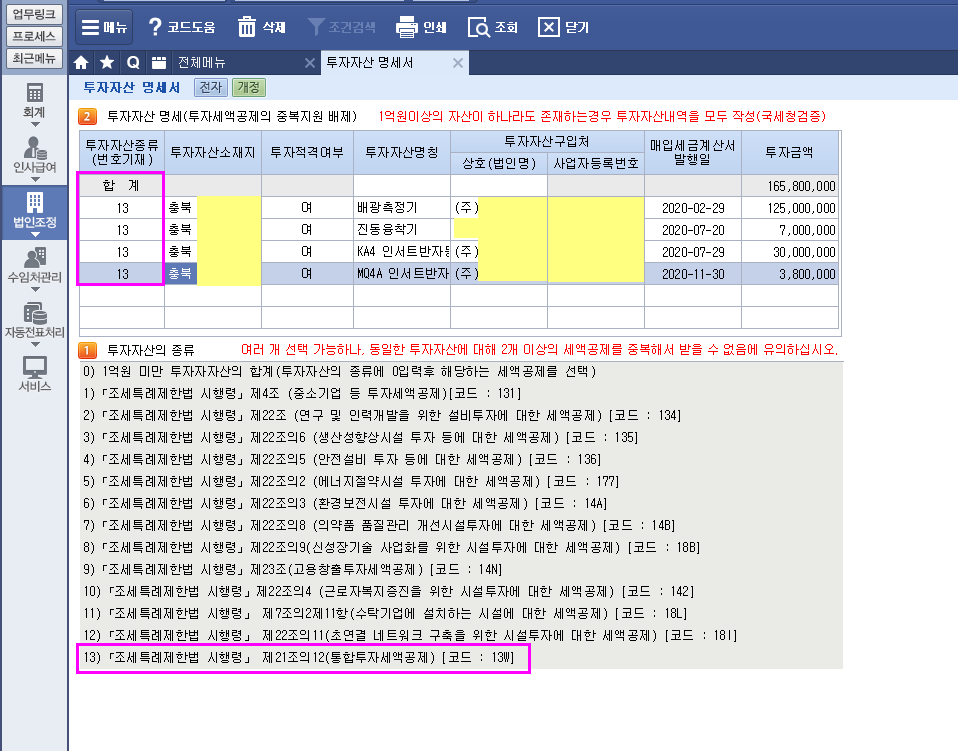Expand the arrow under 회계

(35, 125)
